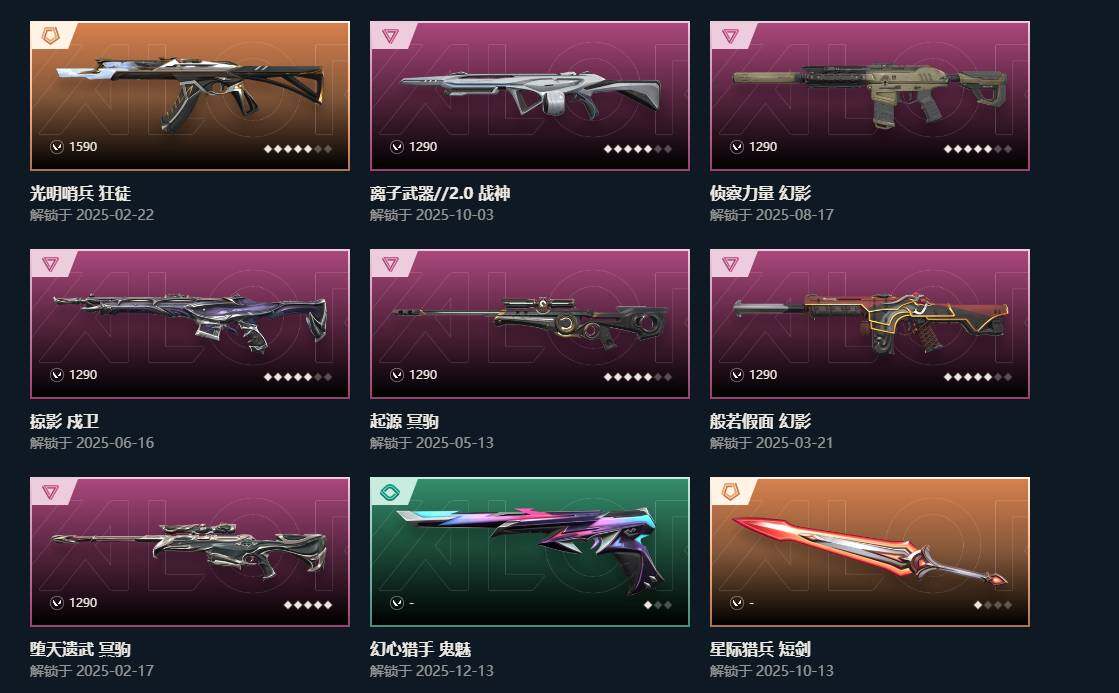Click the pink tier icon on 离子武器//2.0 战神 card
Image resolution: width=1119 pixels, height=693 pixels.
pos(390,35)
